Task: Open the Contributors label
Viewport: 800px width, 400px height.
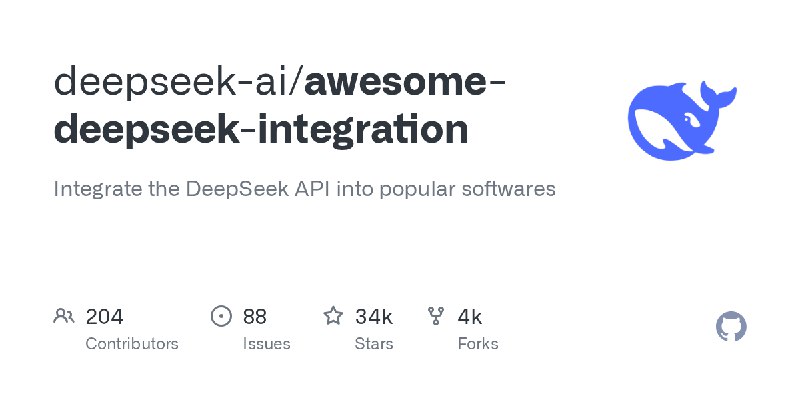Action: coord(132,344)
